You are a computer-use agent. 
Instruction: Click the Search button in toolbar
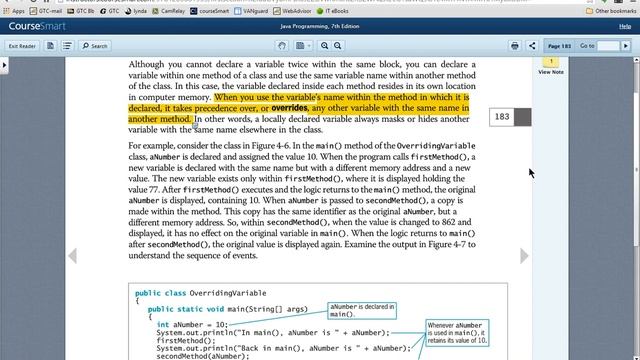click(x=95, y=46)
